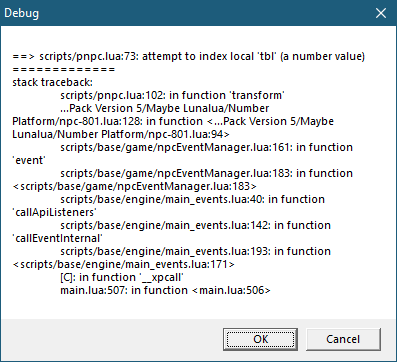
Task: Click the 'main_events.lua:142' traceback line
Action: (x=195, y=225)
